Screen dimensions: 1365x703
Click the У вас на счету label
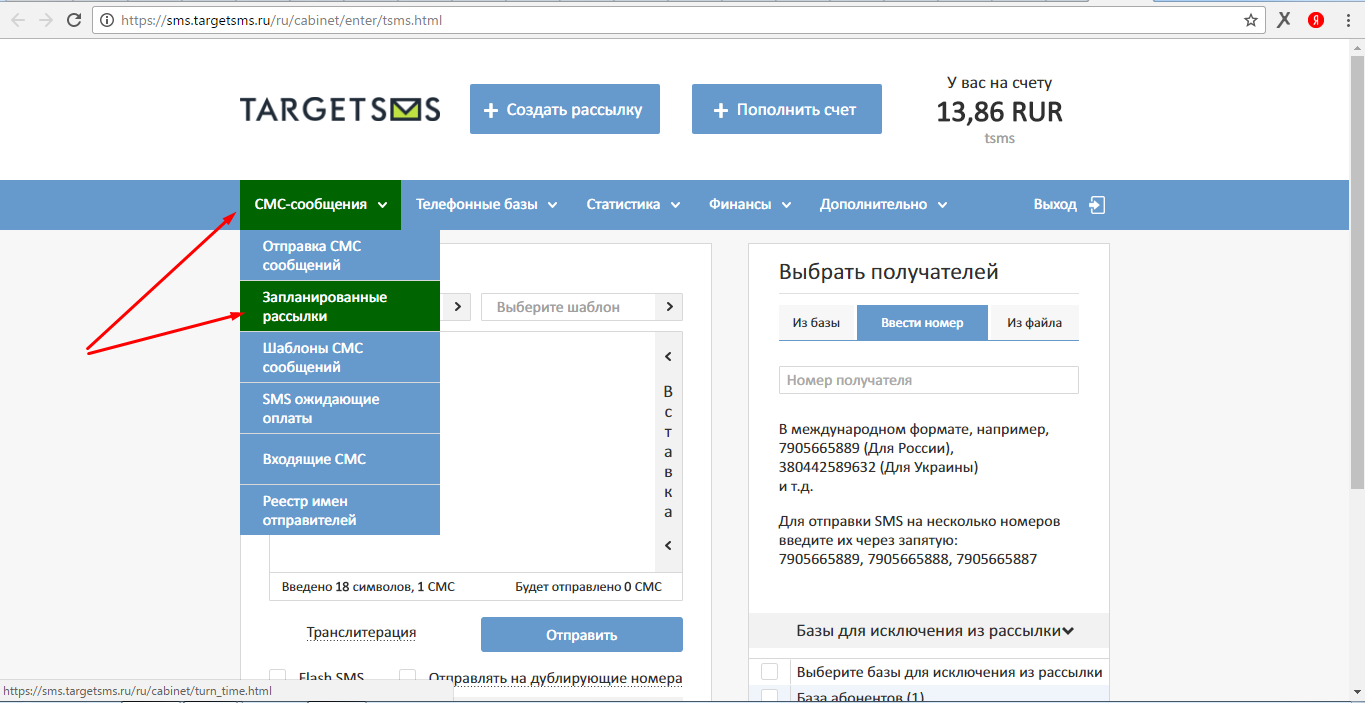[999, 83]
